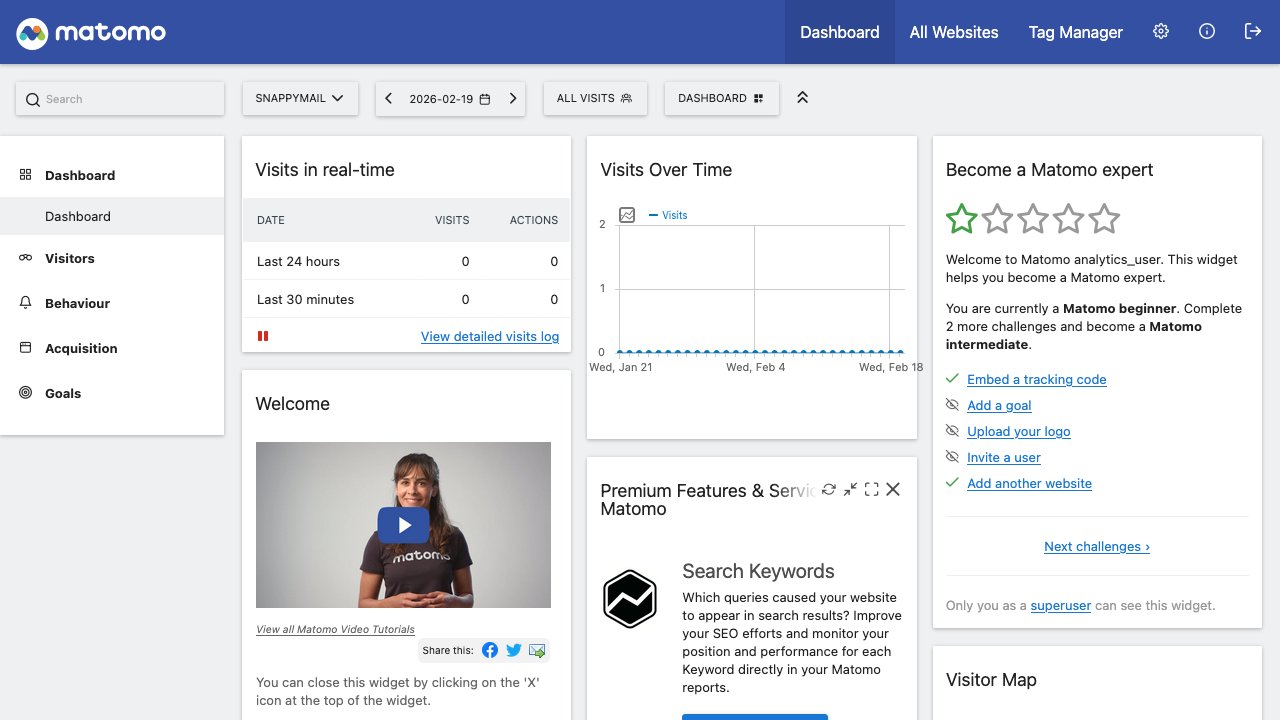Share on Facebook icon

[490, 650]
